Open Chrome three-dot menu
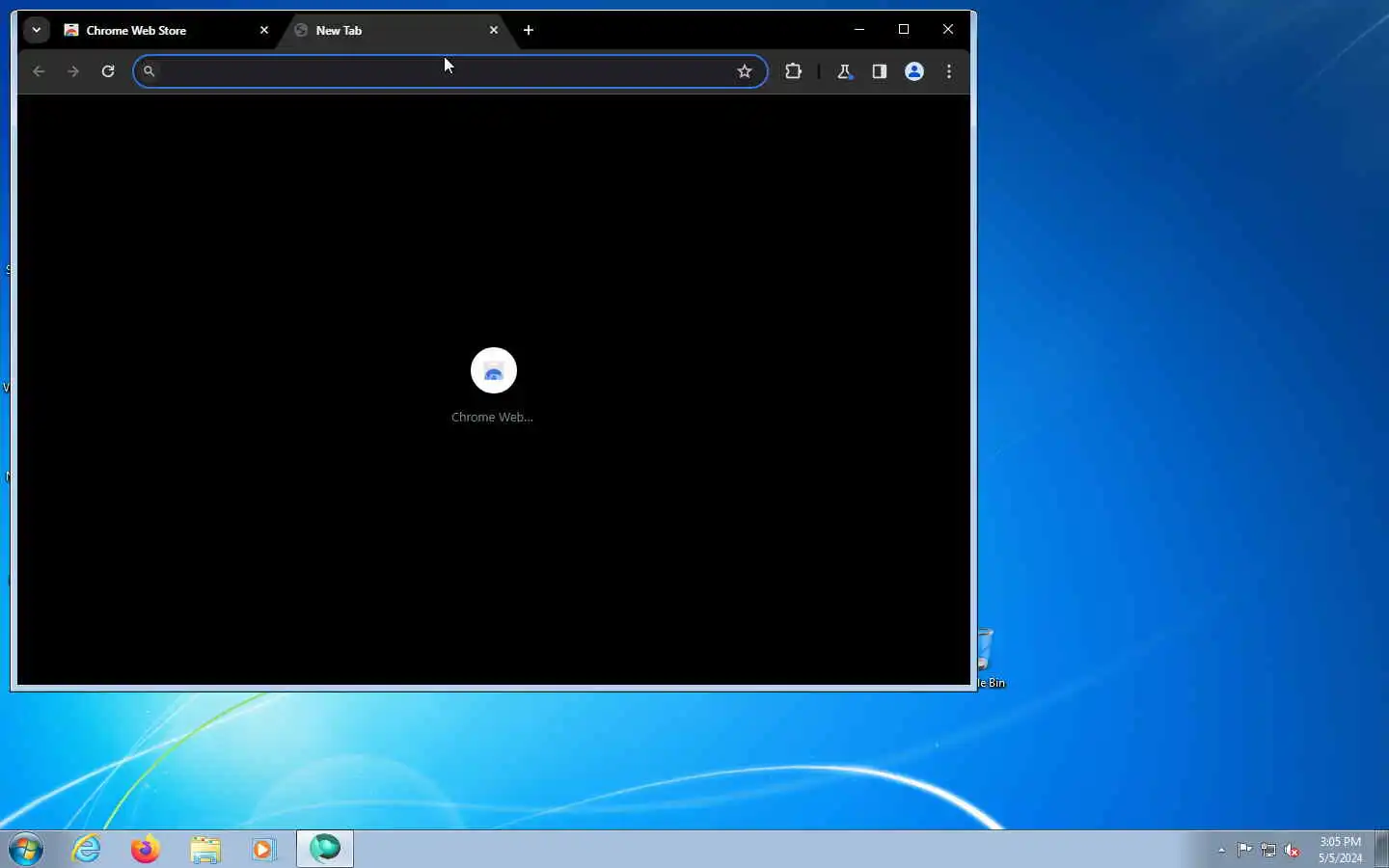The height and width of the screenshot is (868, 1389). pyautogui.click(x=949, y=71)
